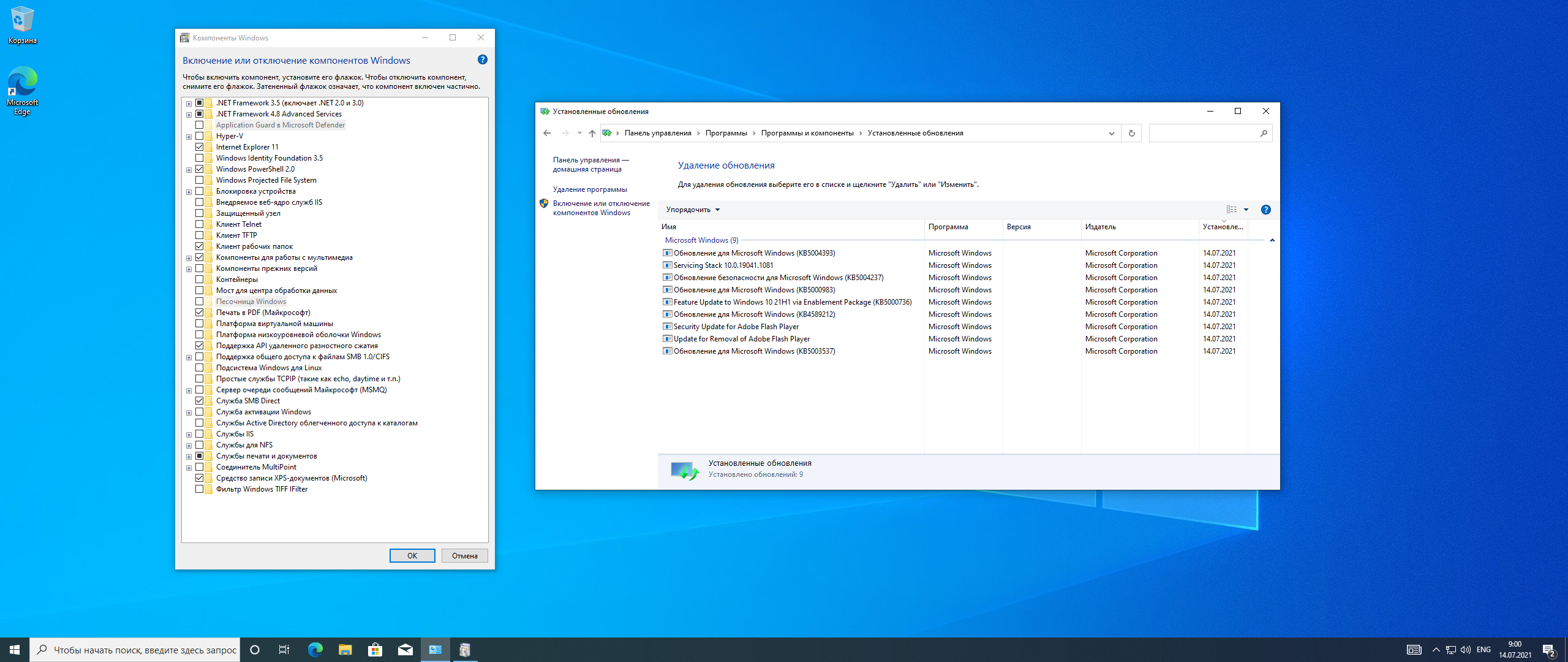Open Windows Start menu
Viewport: 1568px width, 662px height.
point(15,650)
